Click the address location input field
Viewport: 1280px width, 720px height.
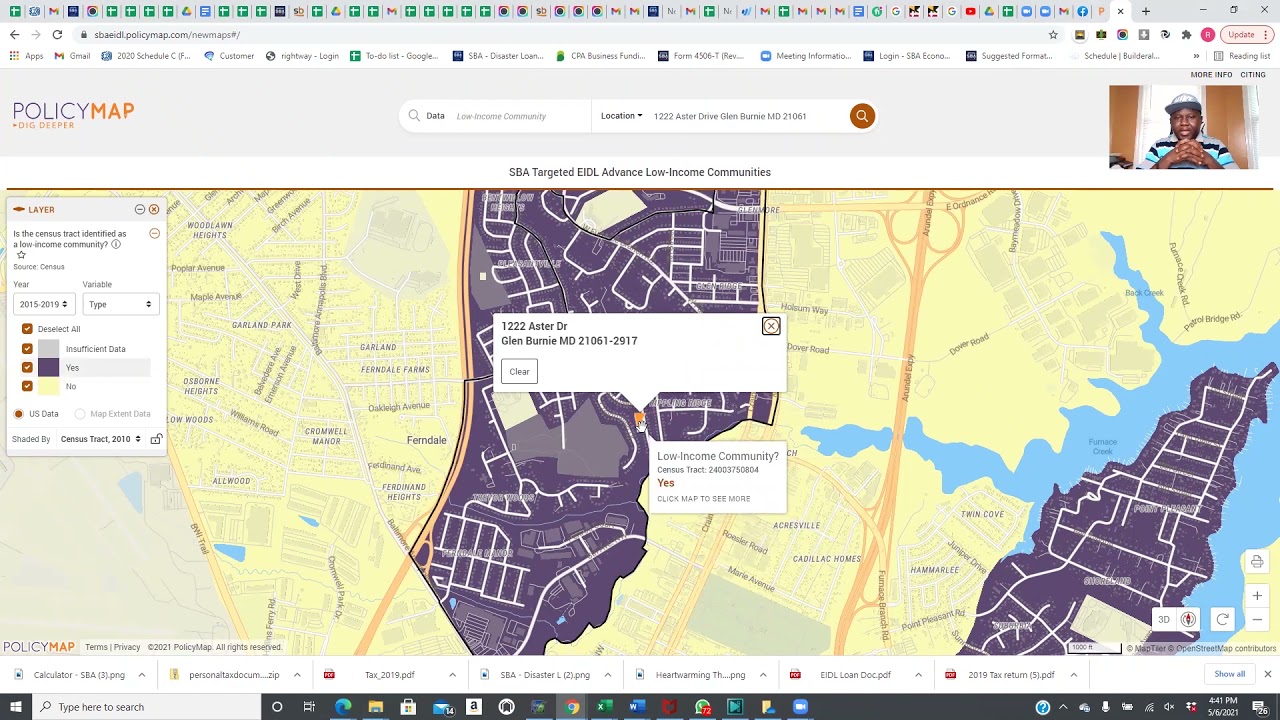tap(748, 116)
